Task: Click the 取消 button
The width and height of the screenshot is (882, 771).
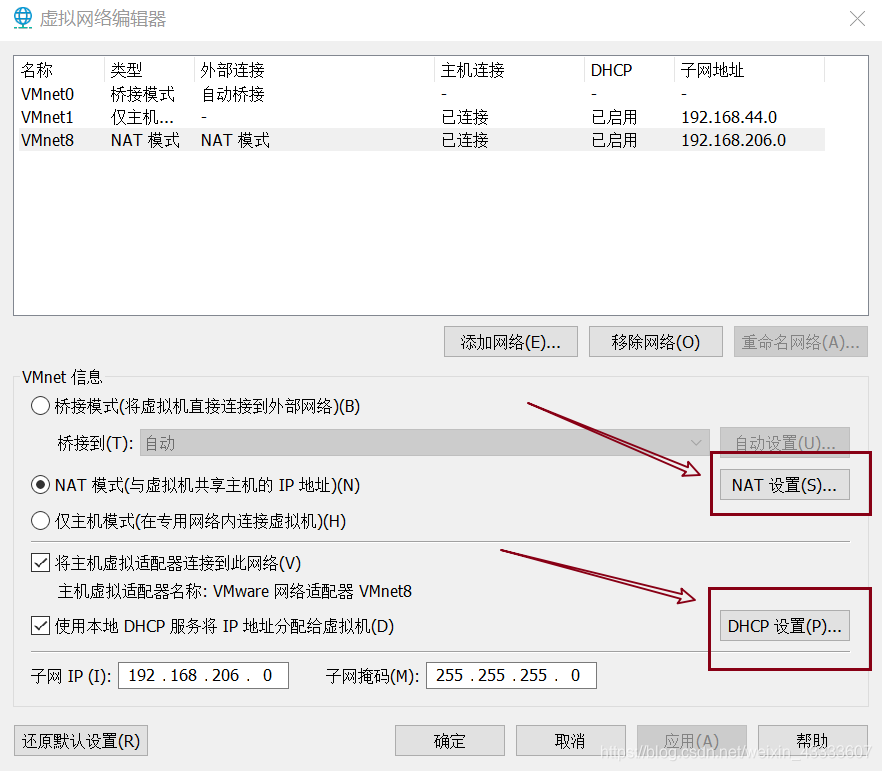Action: click(570, 741)
